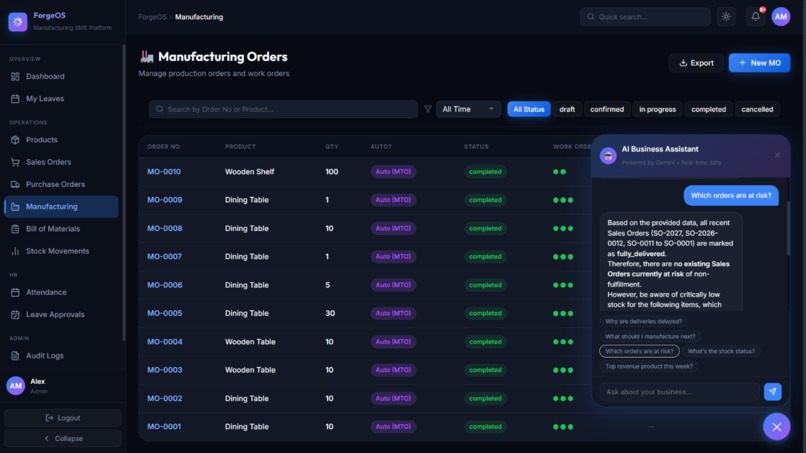Click the Purchase Orders truck icon
Screen dimensions: 806x453
coord(15,184)
